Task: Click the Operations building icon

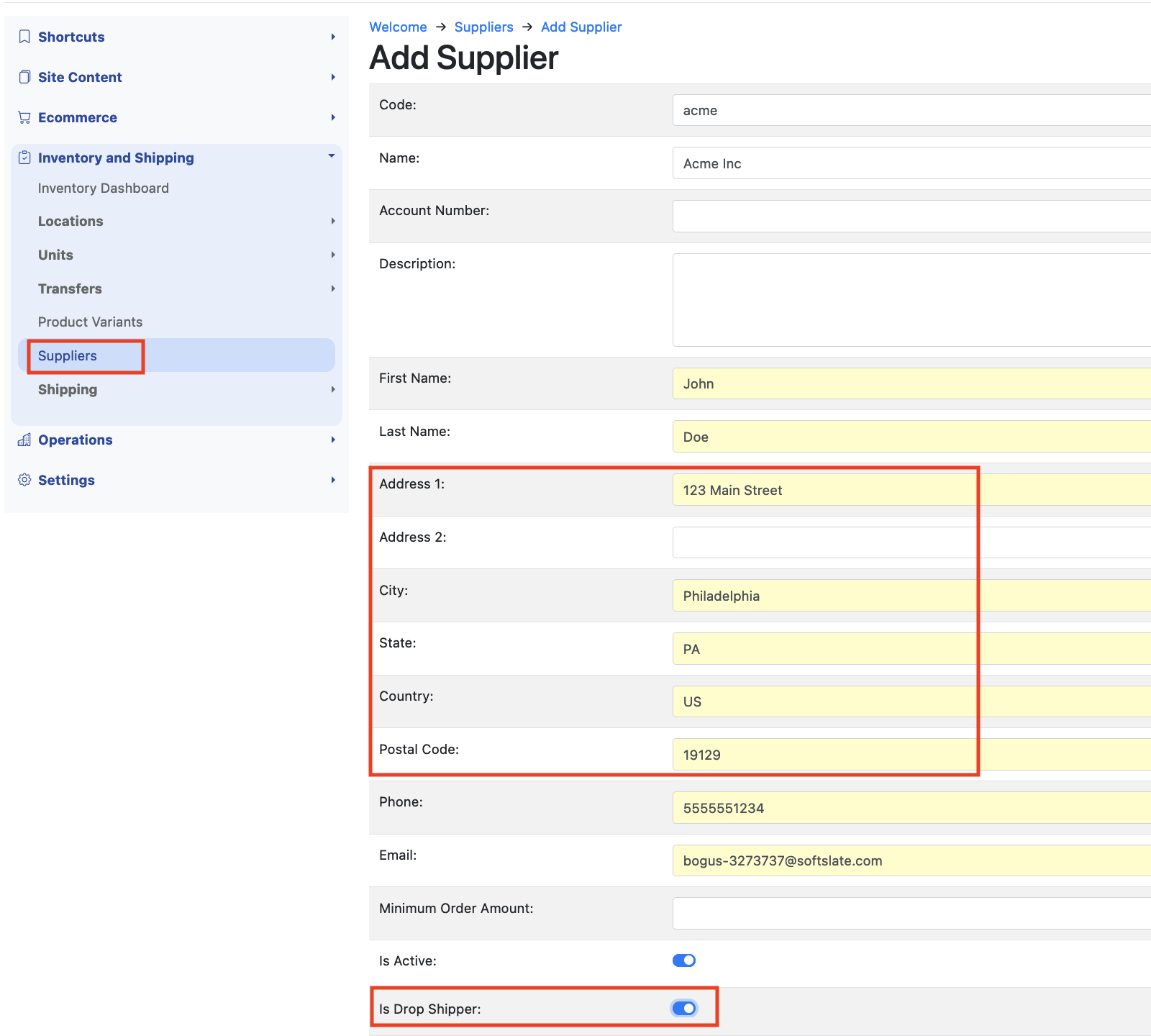Action: [24, 440]
